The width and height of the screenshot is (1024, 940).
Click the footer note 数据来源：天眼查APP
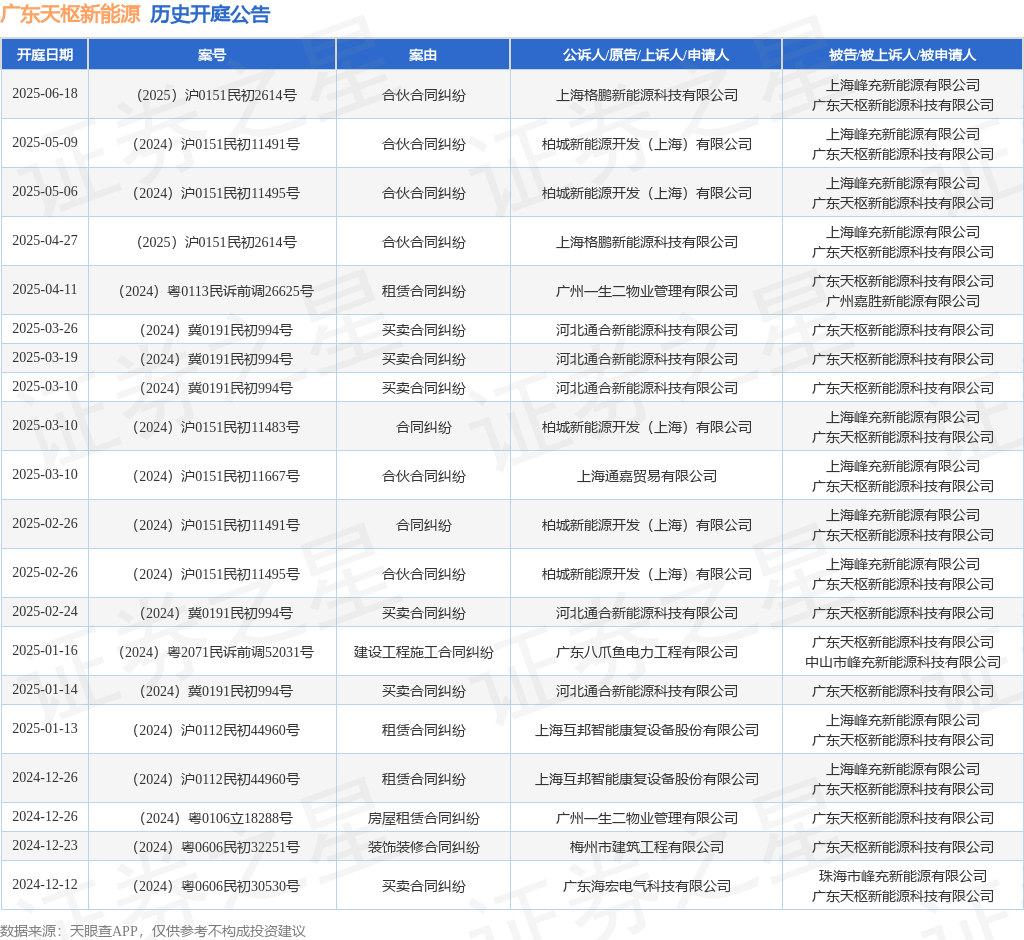69,931
